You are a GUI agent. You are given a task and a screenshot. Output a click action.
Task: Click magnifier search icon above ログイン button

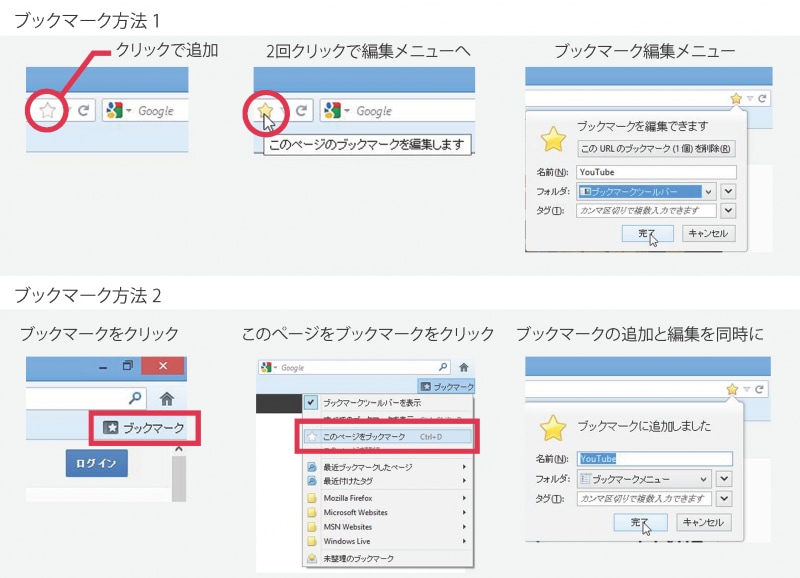click(x=135, y=397)
